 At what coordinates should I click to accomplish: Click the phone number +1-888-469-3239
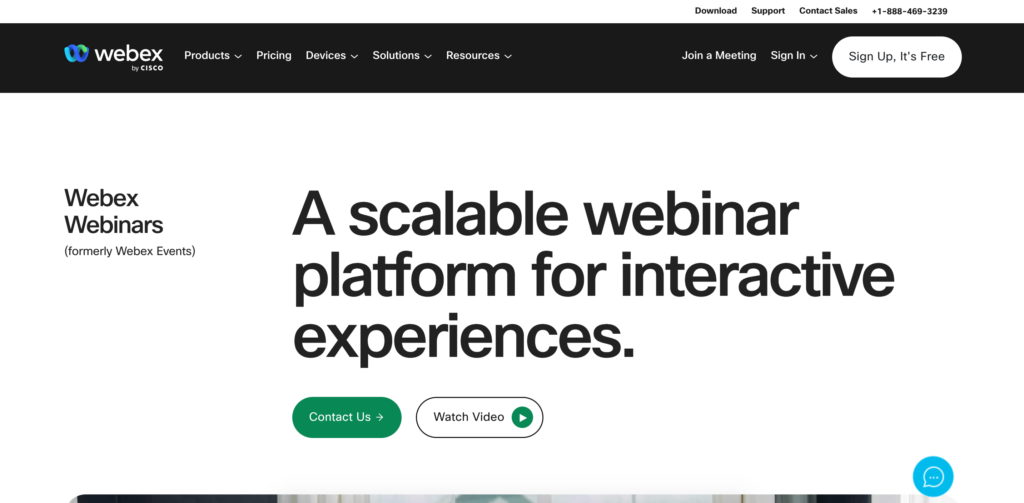(909, 11)
